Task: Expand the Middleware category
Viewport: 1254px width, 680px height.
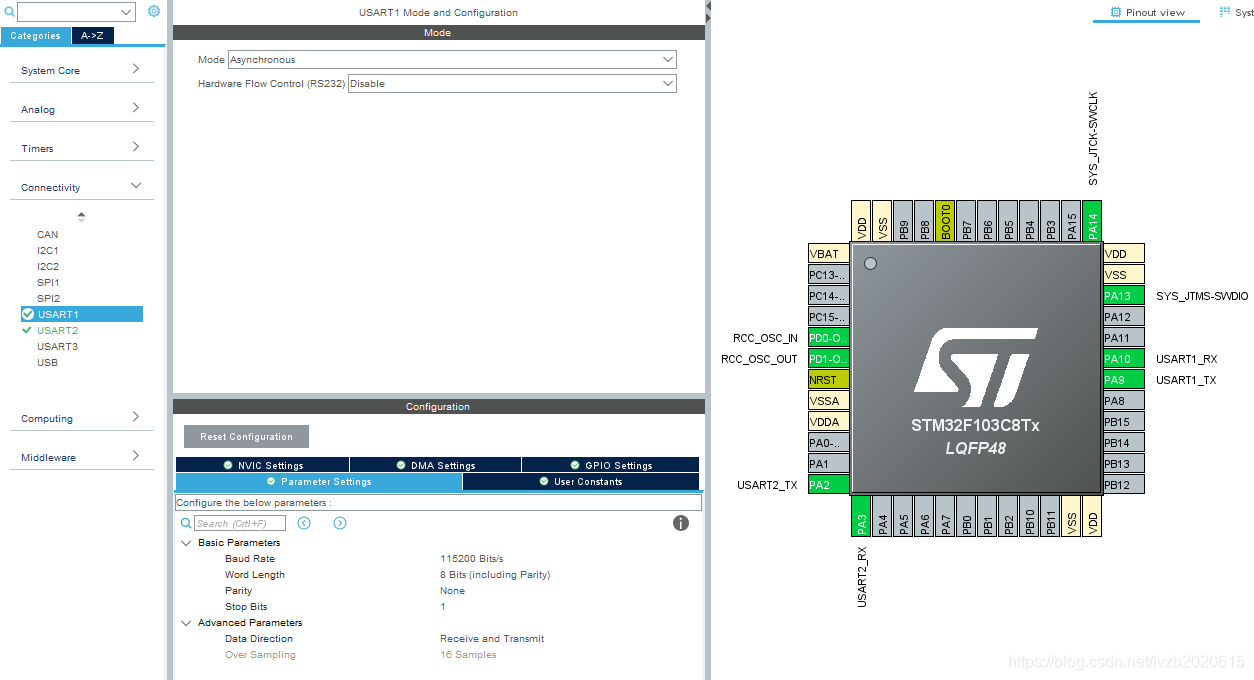Action: [x=82, y=457]
